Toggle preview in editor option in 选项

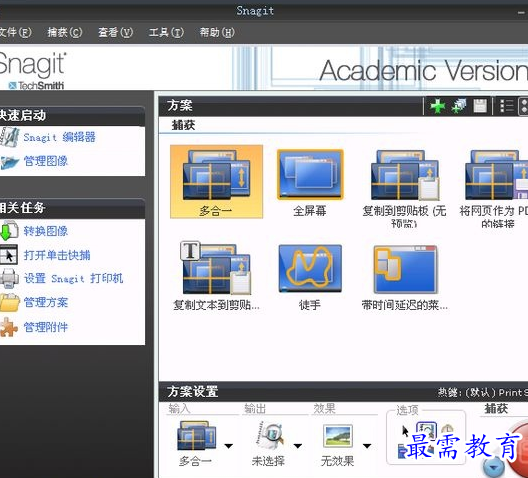click(x=427, y=431)
